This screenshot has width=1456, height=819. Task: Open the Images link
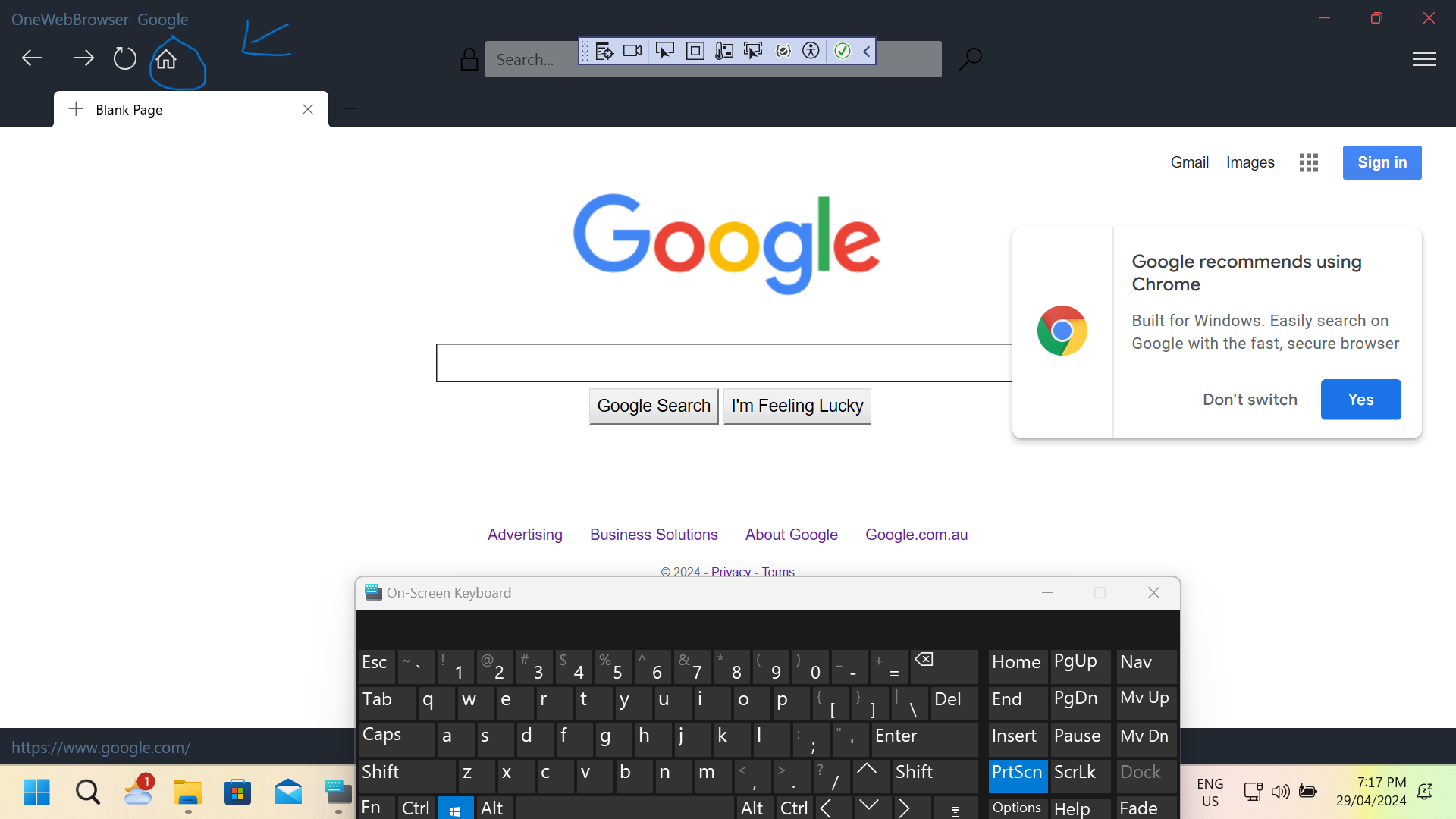[x=1250, y=162]
